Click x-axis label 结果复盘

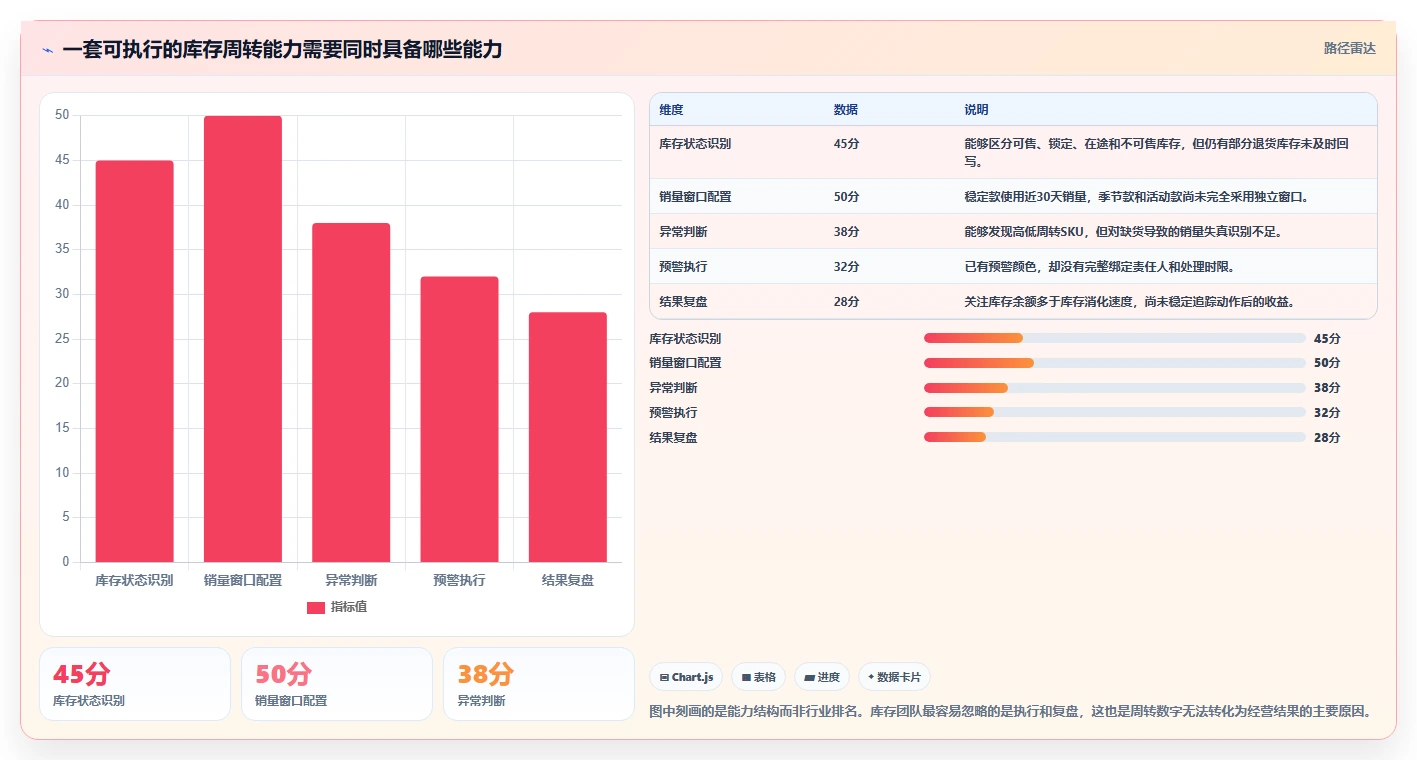[x=567, y=580]
